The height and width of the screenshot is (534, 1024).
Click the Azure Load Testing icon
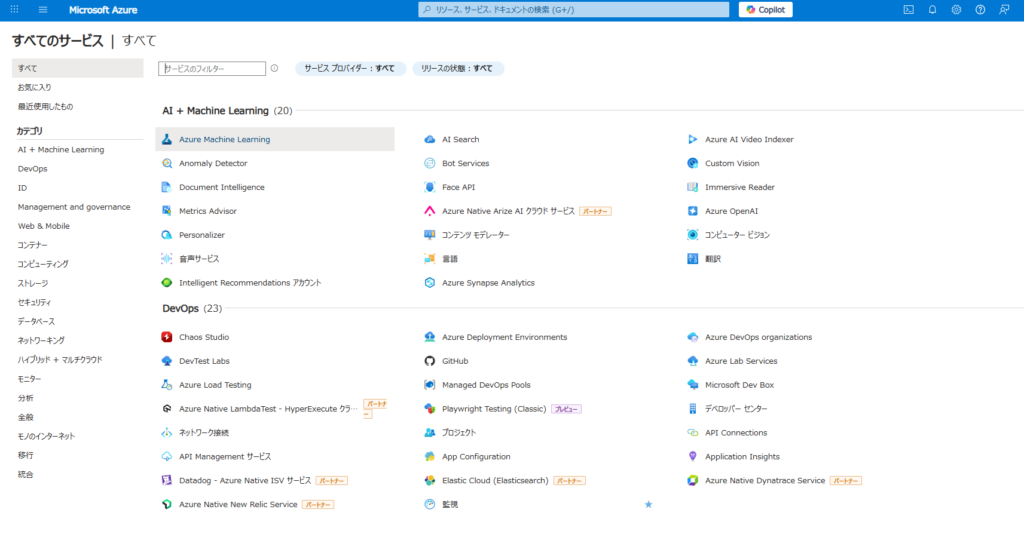pos(167,385)
